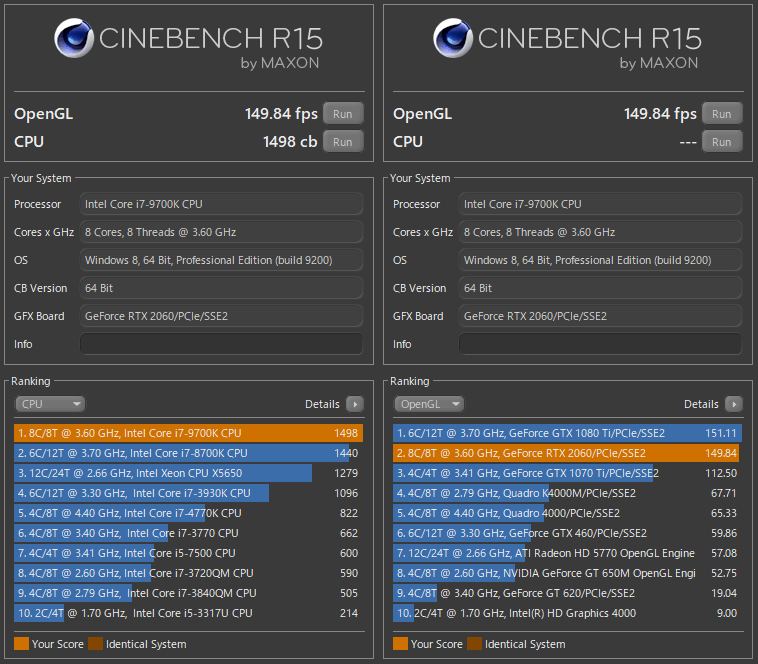This screenshot has height=664, width=758.
Task: Expand ranking Details arrow in right window
Action: (734, 404)
